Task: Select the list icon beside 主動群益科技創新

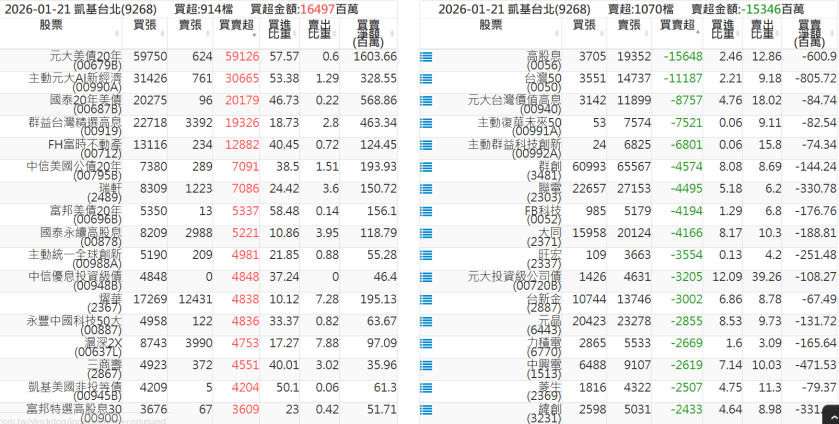Action: pos(426,144)
